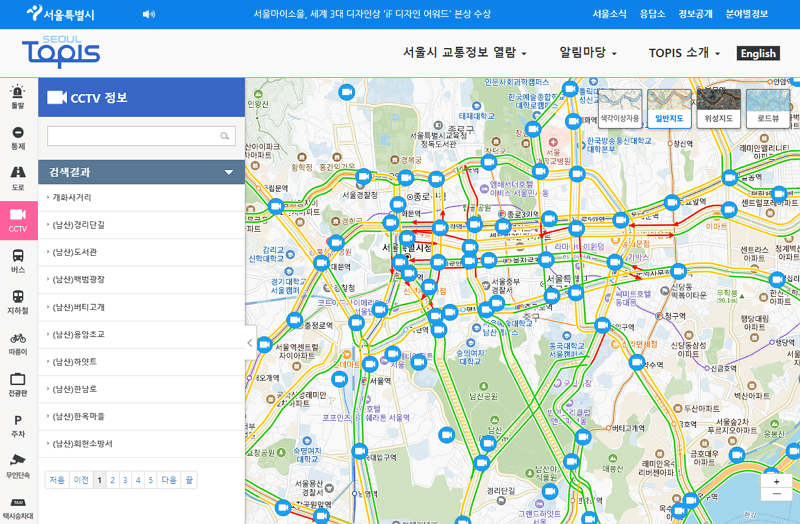Toggle the speaker sound icon in top bar
Screen dimensions: 800x524
click(148, 14)
